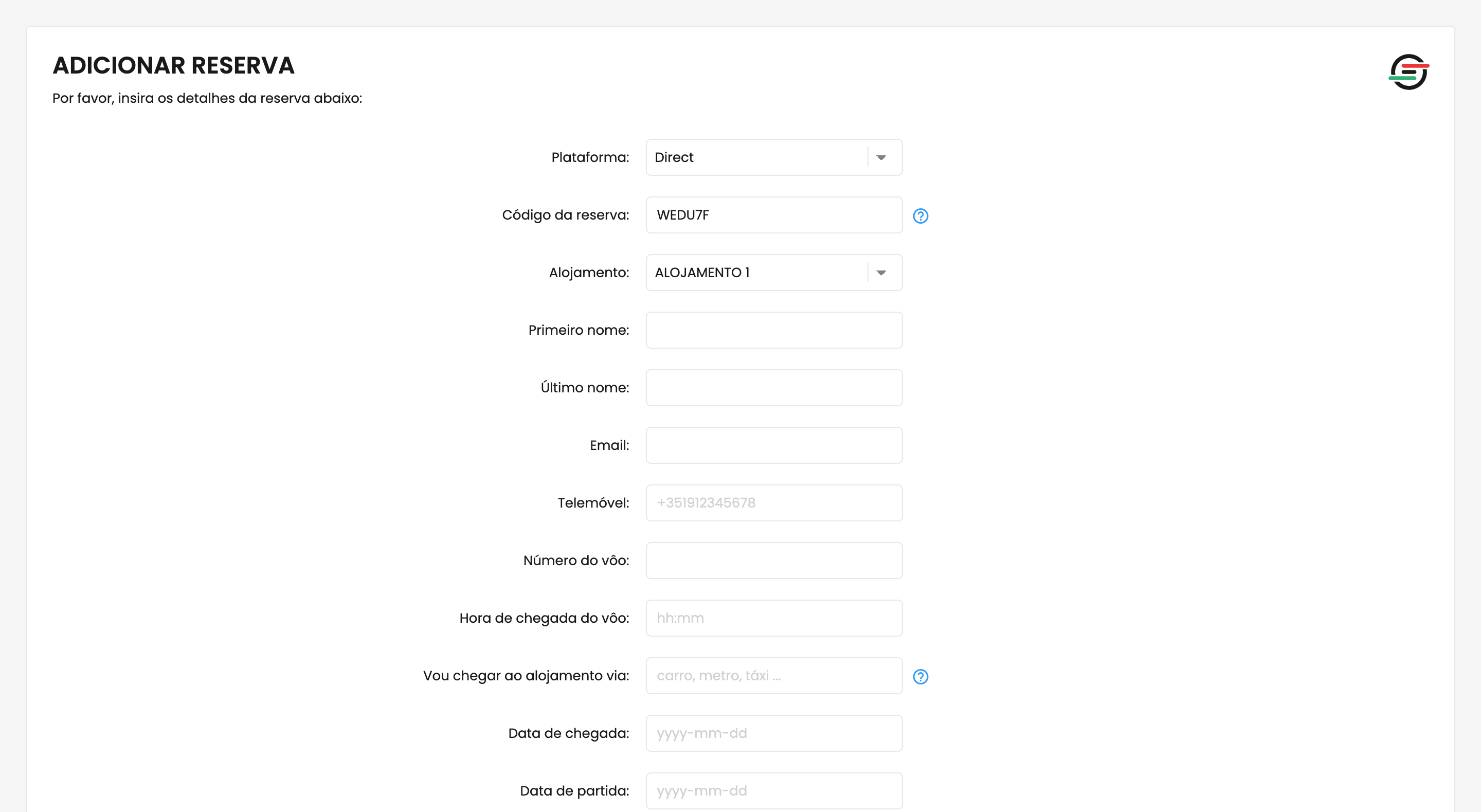Focus the Telemóvel phone number field
Viewport: 1481px width, 812px height.
coord(774,502)
